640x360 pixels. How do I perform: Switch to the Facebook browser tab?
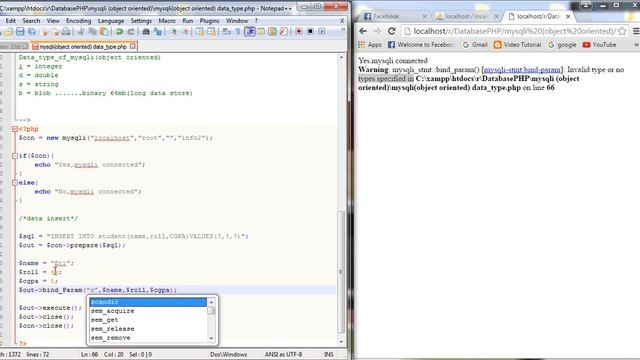[x=392, y=16]
